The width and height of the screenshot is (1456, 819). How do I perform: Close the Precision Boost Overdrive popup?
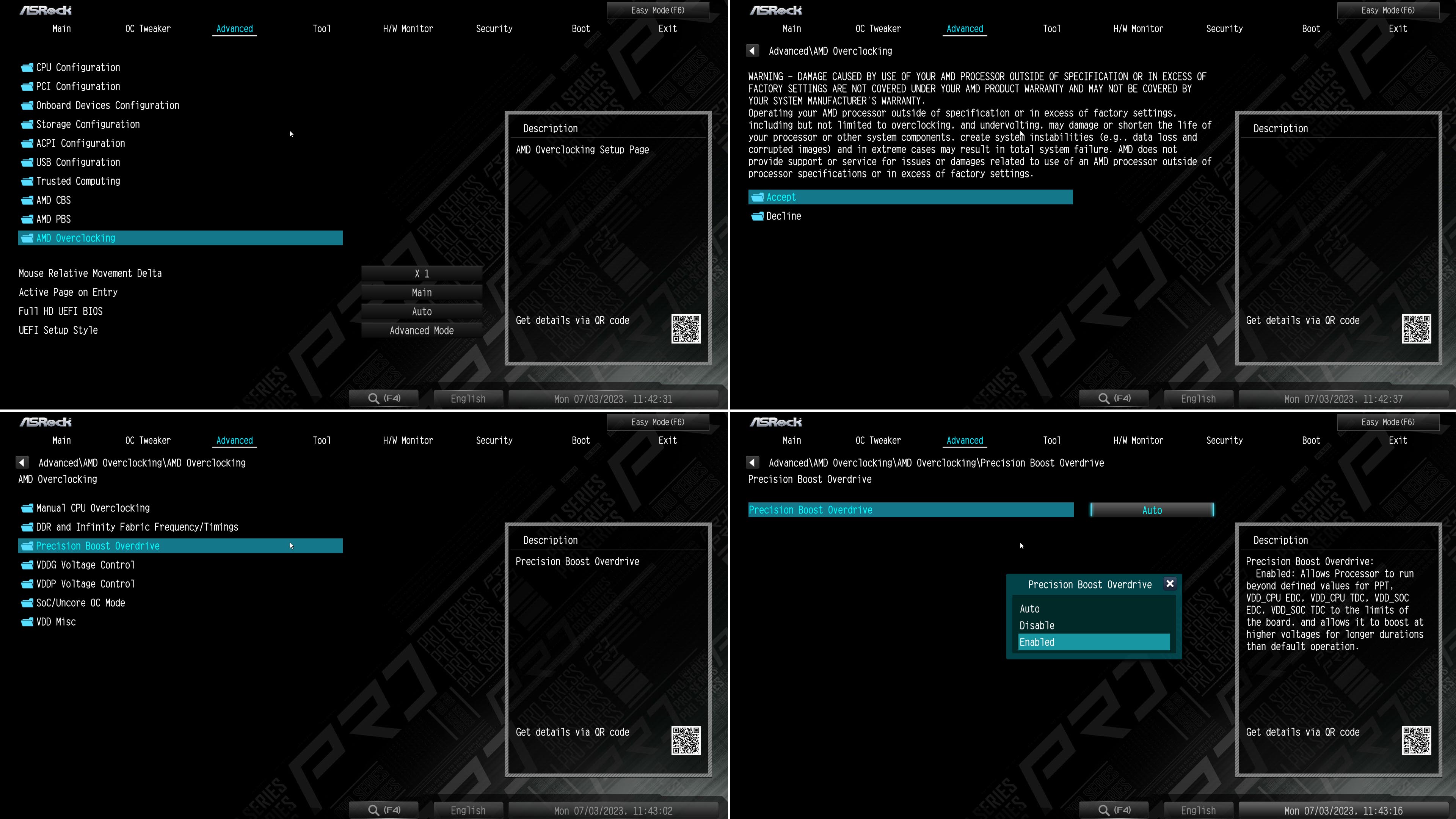[x=1170, y=584]
